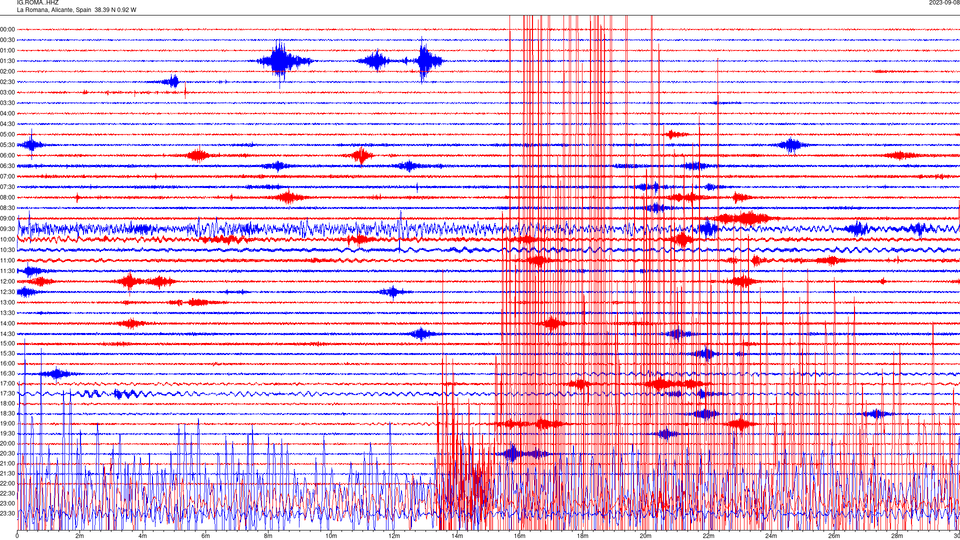Click the '15:30' time row label
This screenshot has height=540, width=960.
8,353
